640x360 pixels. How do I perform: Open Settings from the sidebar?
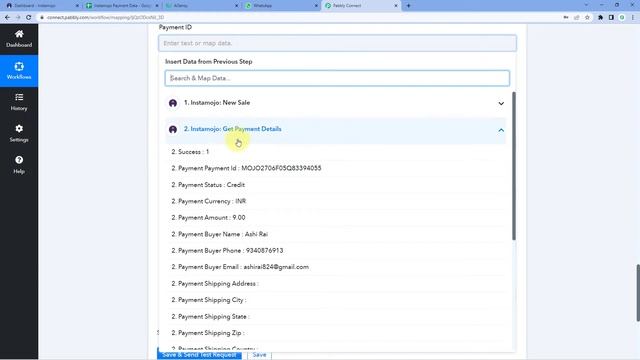point(19,133)
